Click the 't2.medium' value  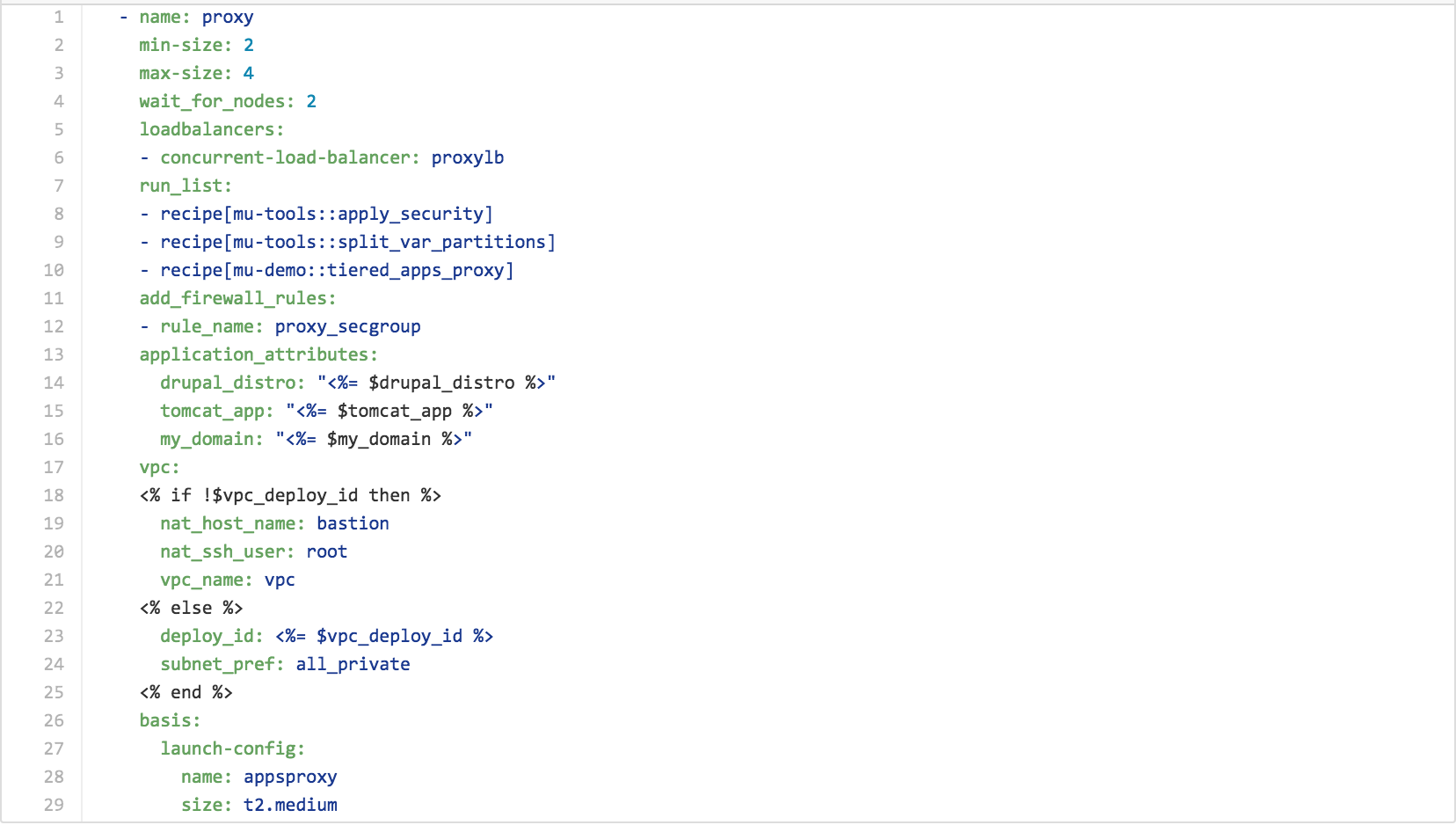tap(290, 805)
